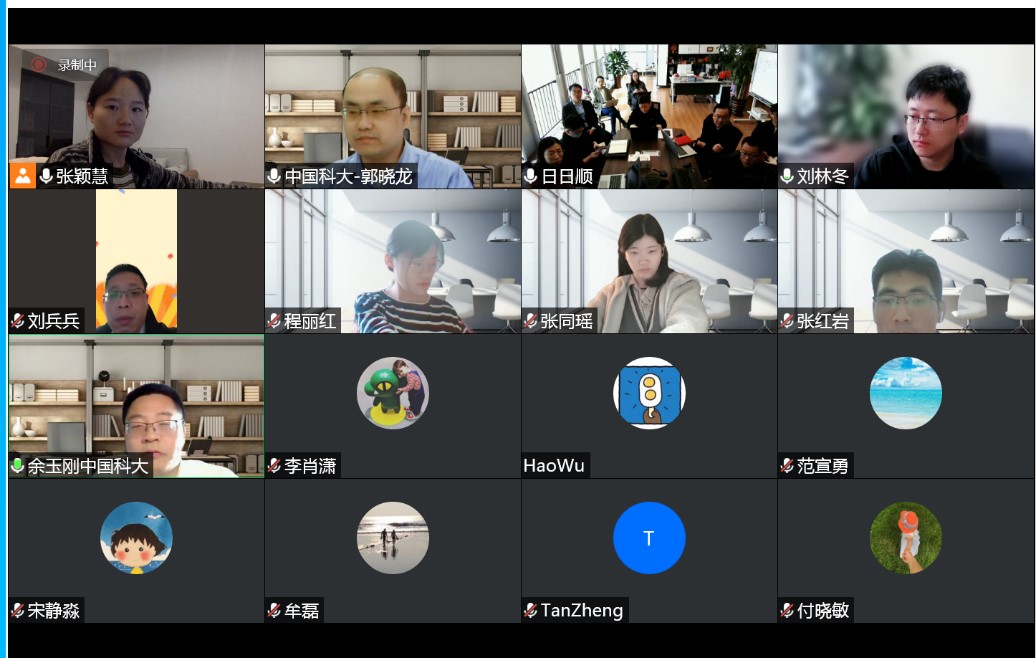The width and height of the screenshot is (1036, 658).
Task: Click the name label 张红岩
Action: pyautogui.click(x=823, y=321)
